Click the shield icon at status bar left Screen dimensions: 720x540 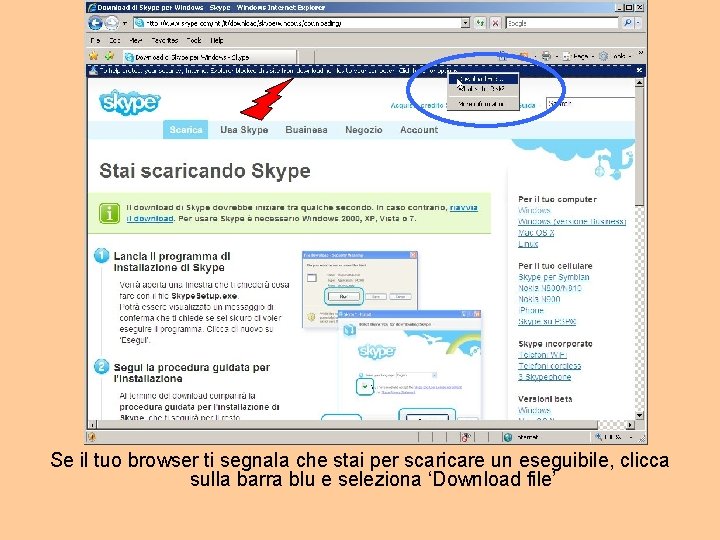pyautogui.click(x=92, y=437)
